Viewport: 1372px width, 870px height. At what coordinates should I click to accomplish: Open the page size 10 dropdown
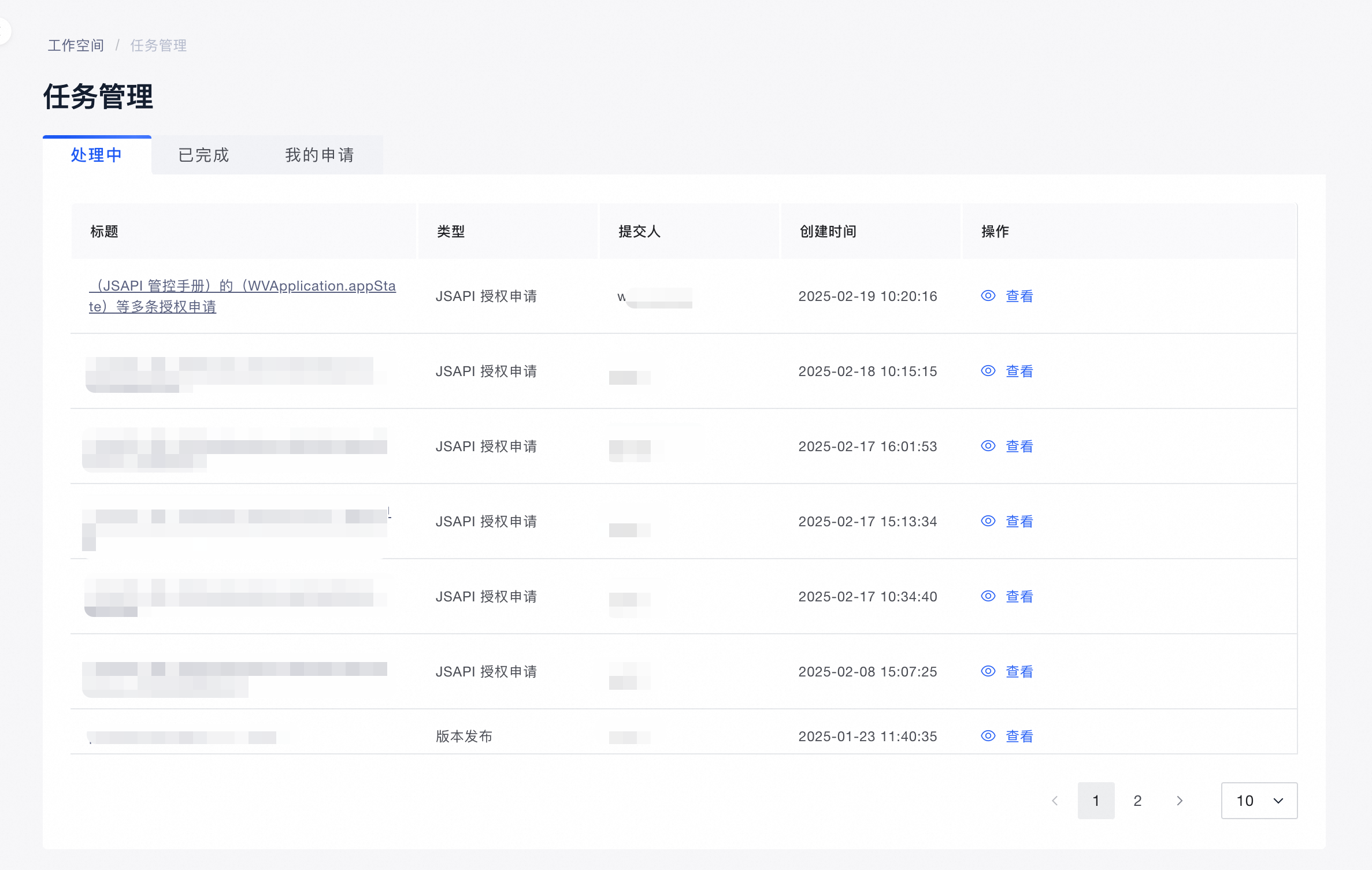point(1259,801)
